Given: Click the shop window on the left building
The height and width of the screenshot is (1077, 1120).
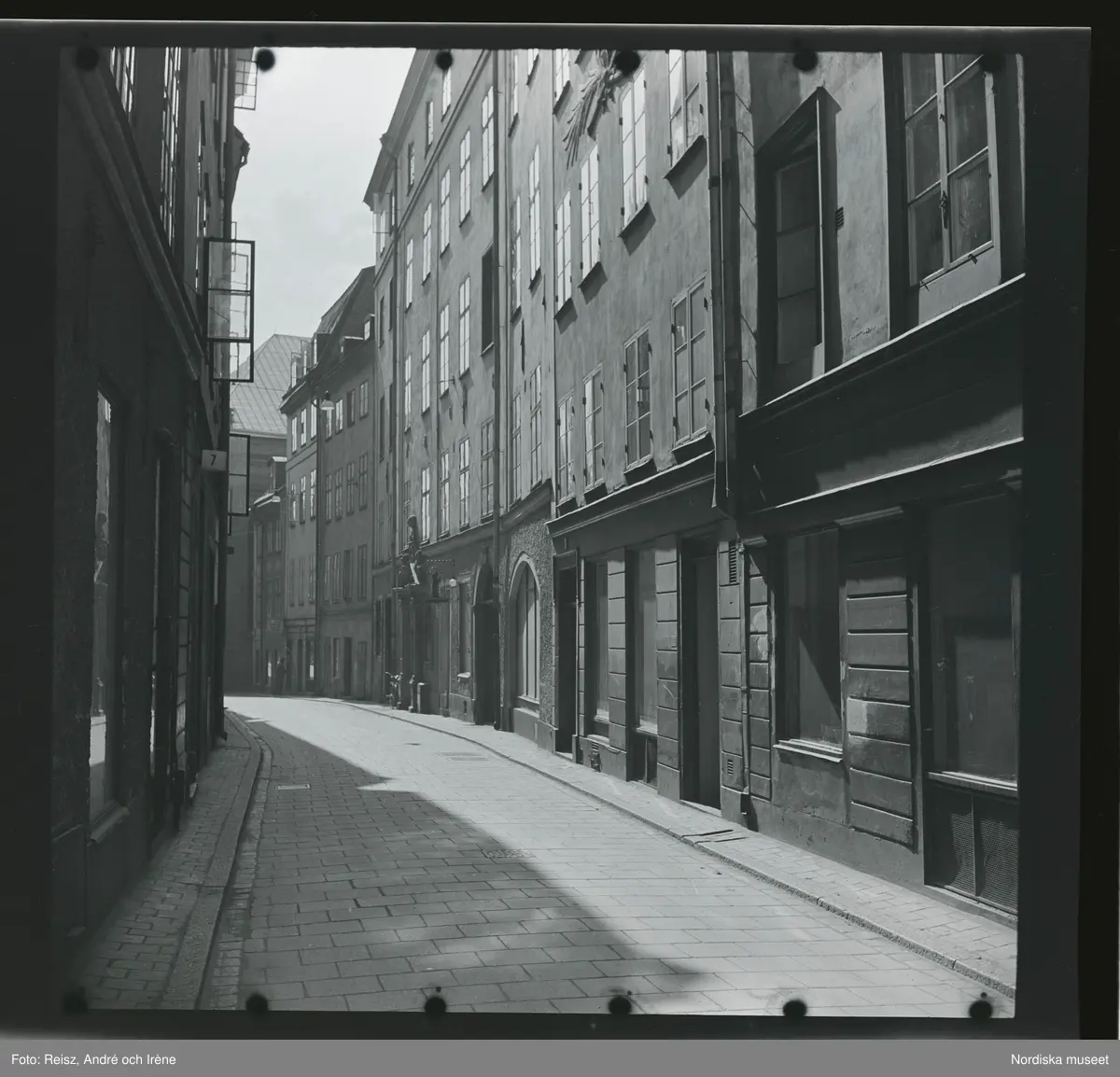Looking at the screenshot, I should [x=103, y=597].
